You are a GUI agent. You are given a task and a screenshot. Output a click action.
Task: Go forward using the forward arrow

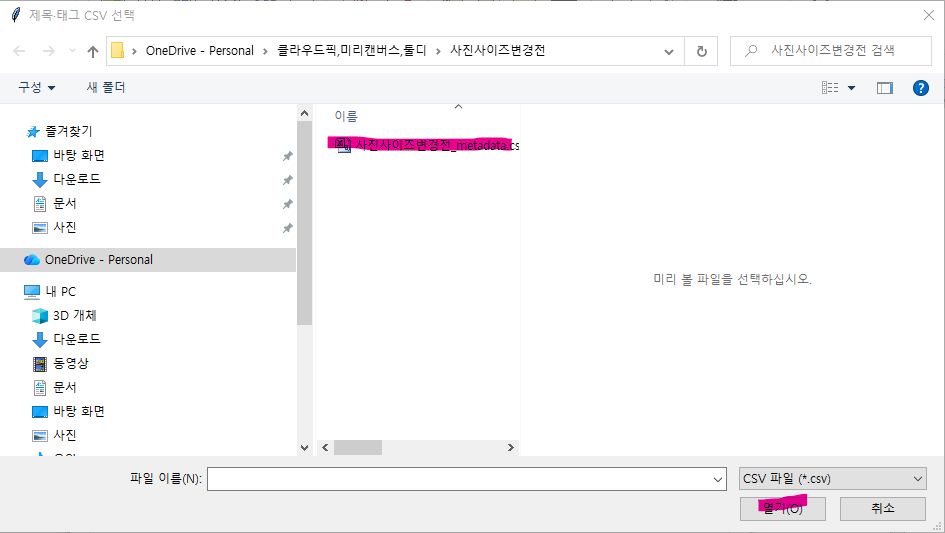coord(48,51)
